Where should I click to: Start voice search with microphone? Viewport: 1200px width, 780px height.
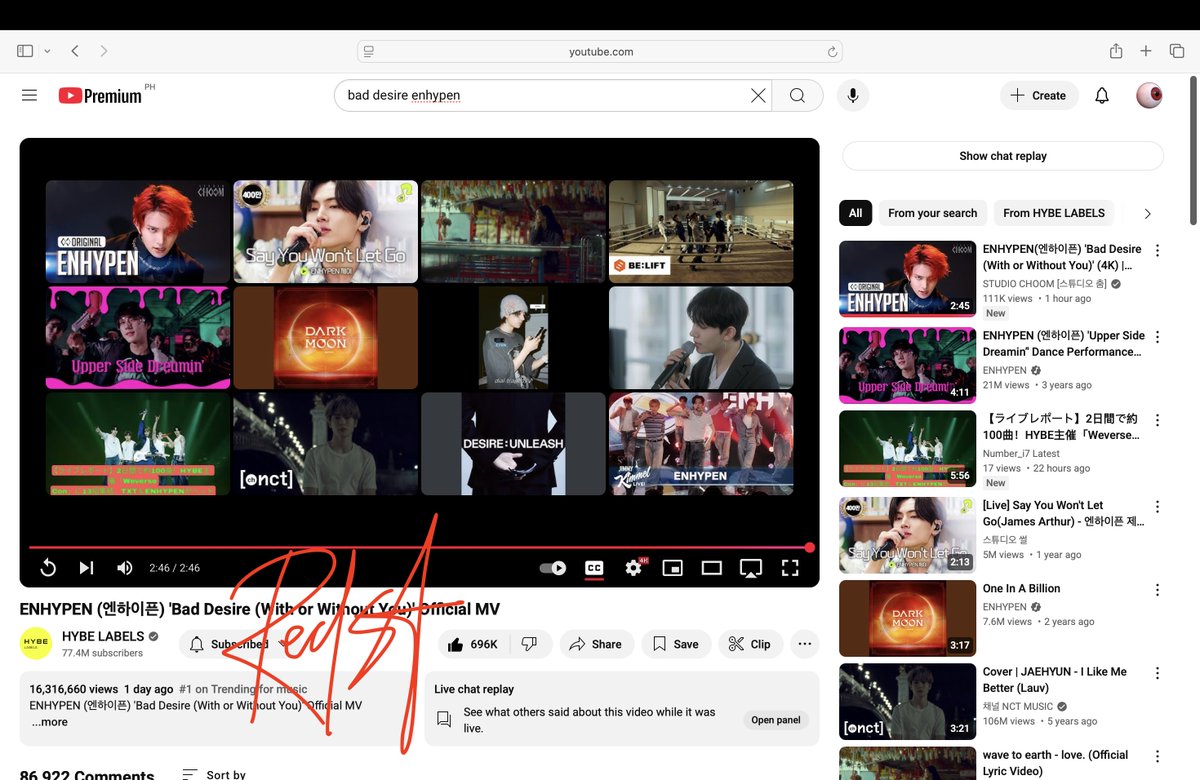853,96
